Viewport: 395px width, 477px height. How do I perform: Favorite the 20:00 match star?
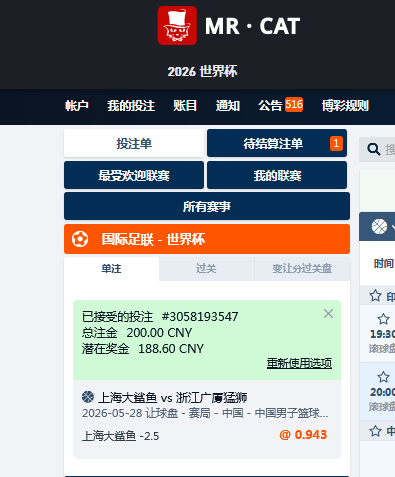383,377
